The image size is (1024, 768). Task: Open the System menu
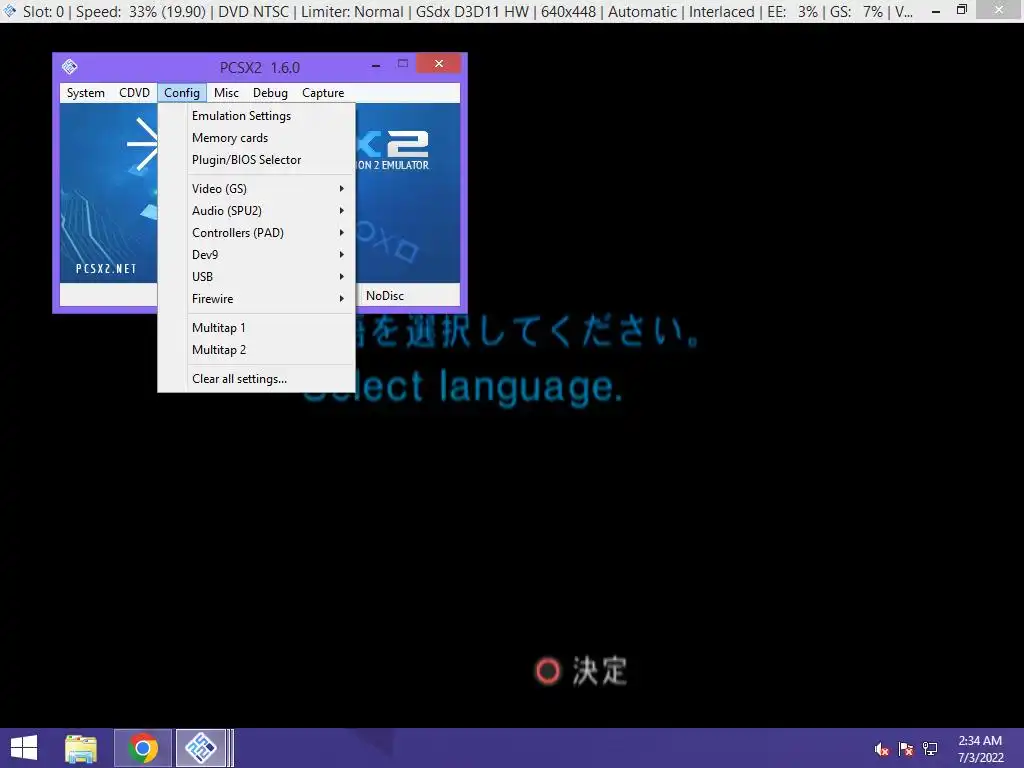coord(86,93)
